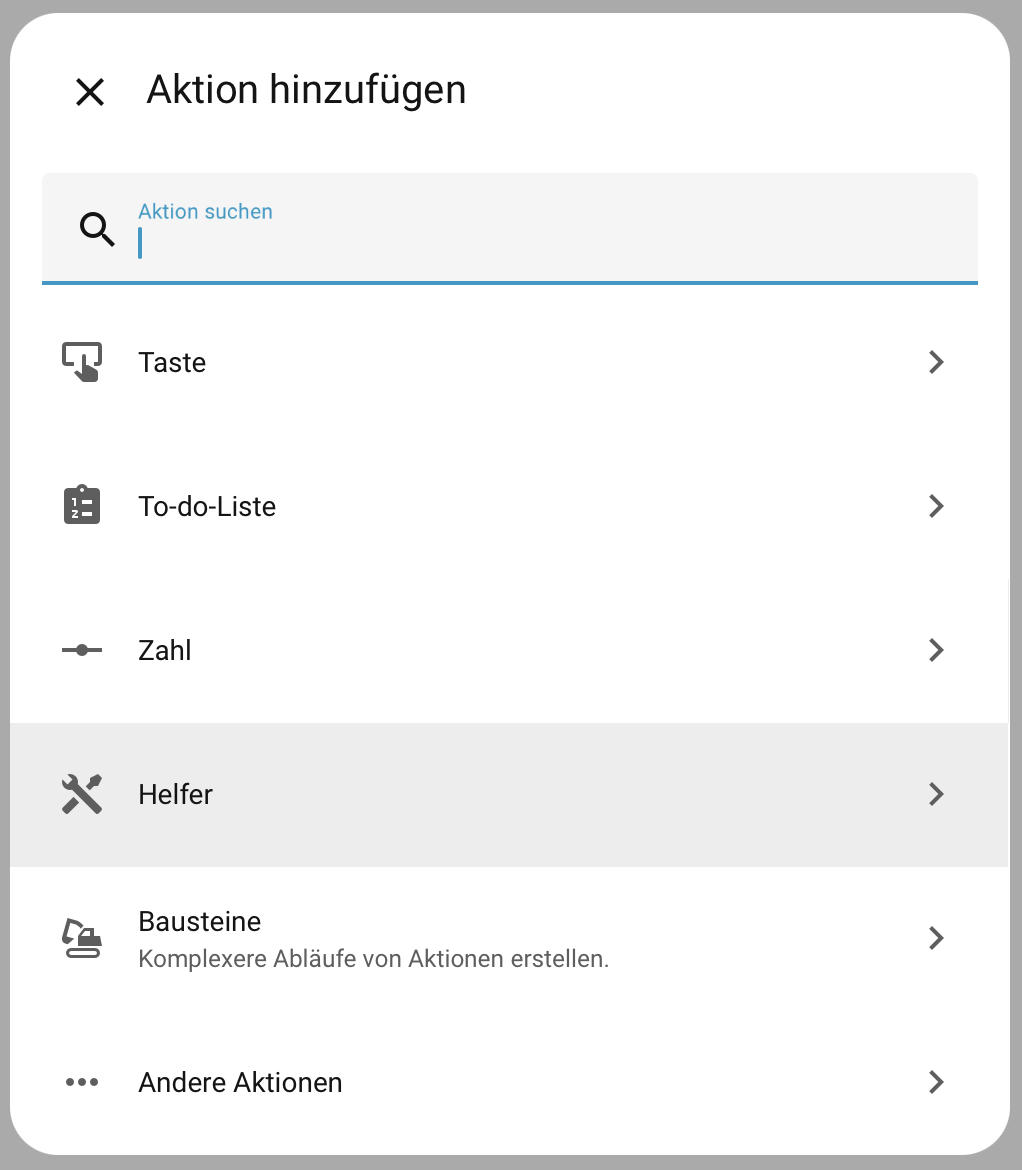1022x1170 pixels.
Task: Expand the Taste chevron arrow
Action: tap(936, 362)
